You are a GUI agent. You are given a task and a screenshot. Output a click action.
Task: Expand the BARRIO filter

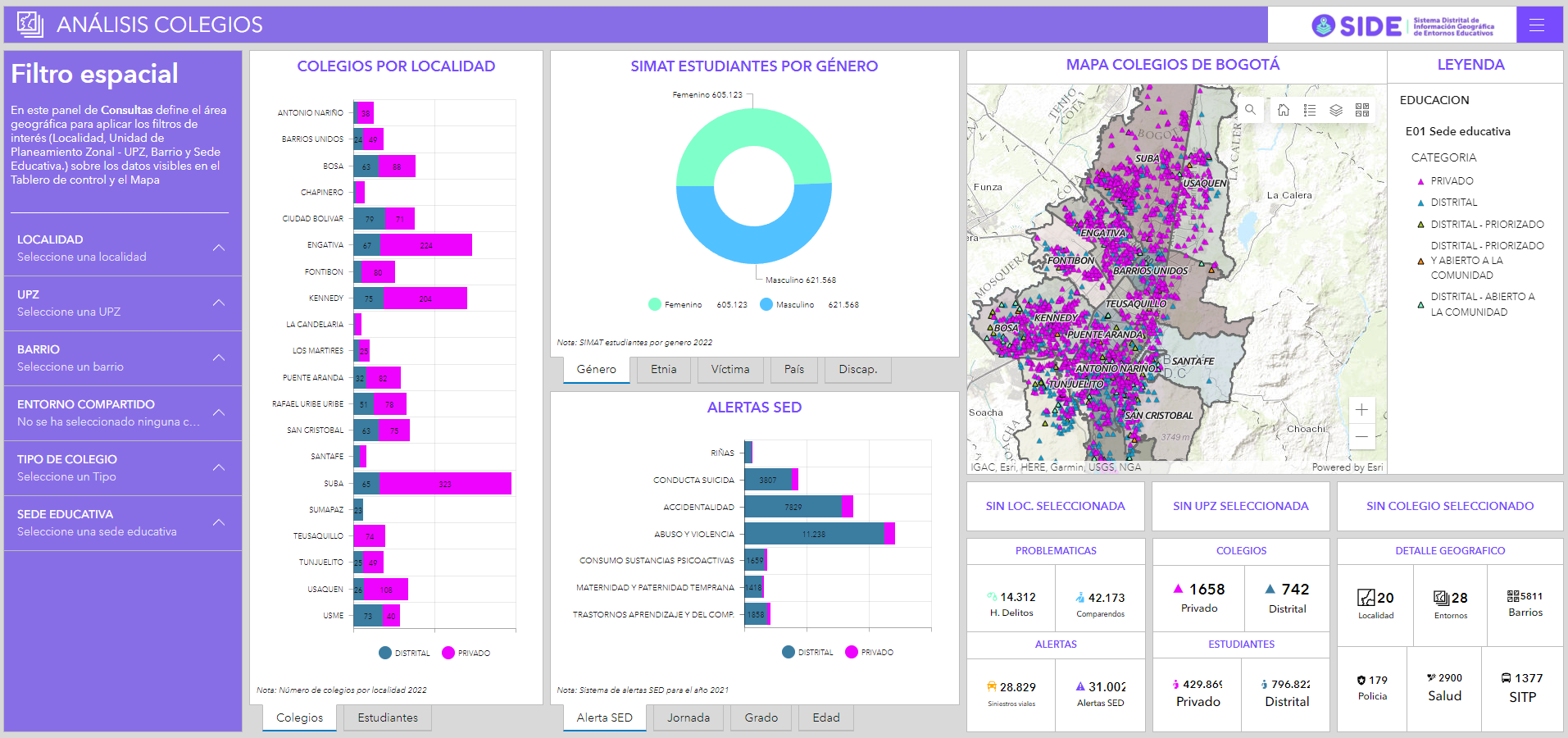pyautogui.click(x=123, y=358)
